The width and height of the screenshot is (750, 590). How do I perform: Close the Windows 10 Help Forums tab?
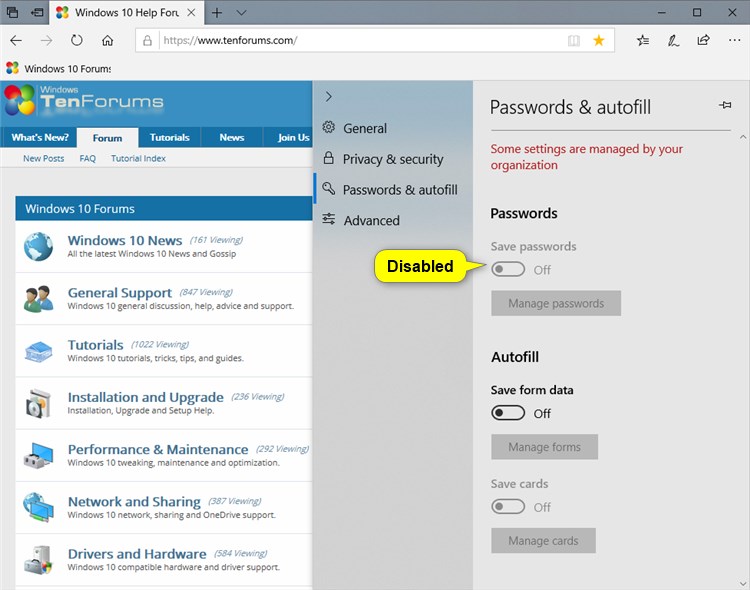tap(191, 12)
